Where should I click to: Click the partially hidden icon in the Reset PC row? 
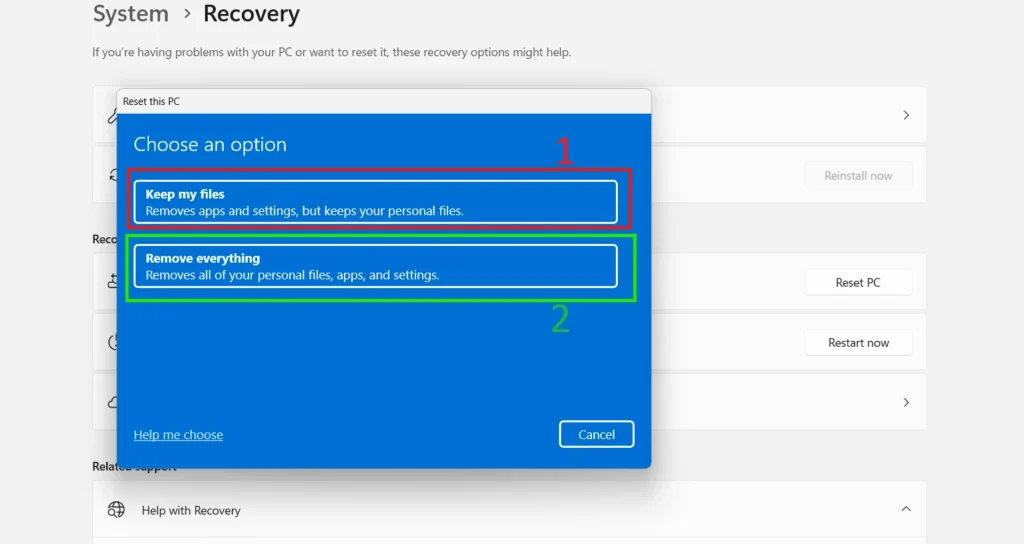point(112,282)
